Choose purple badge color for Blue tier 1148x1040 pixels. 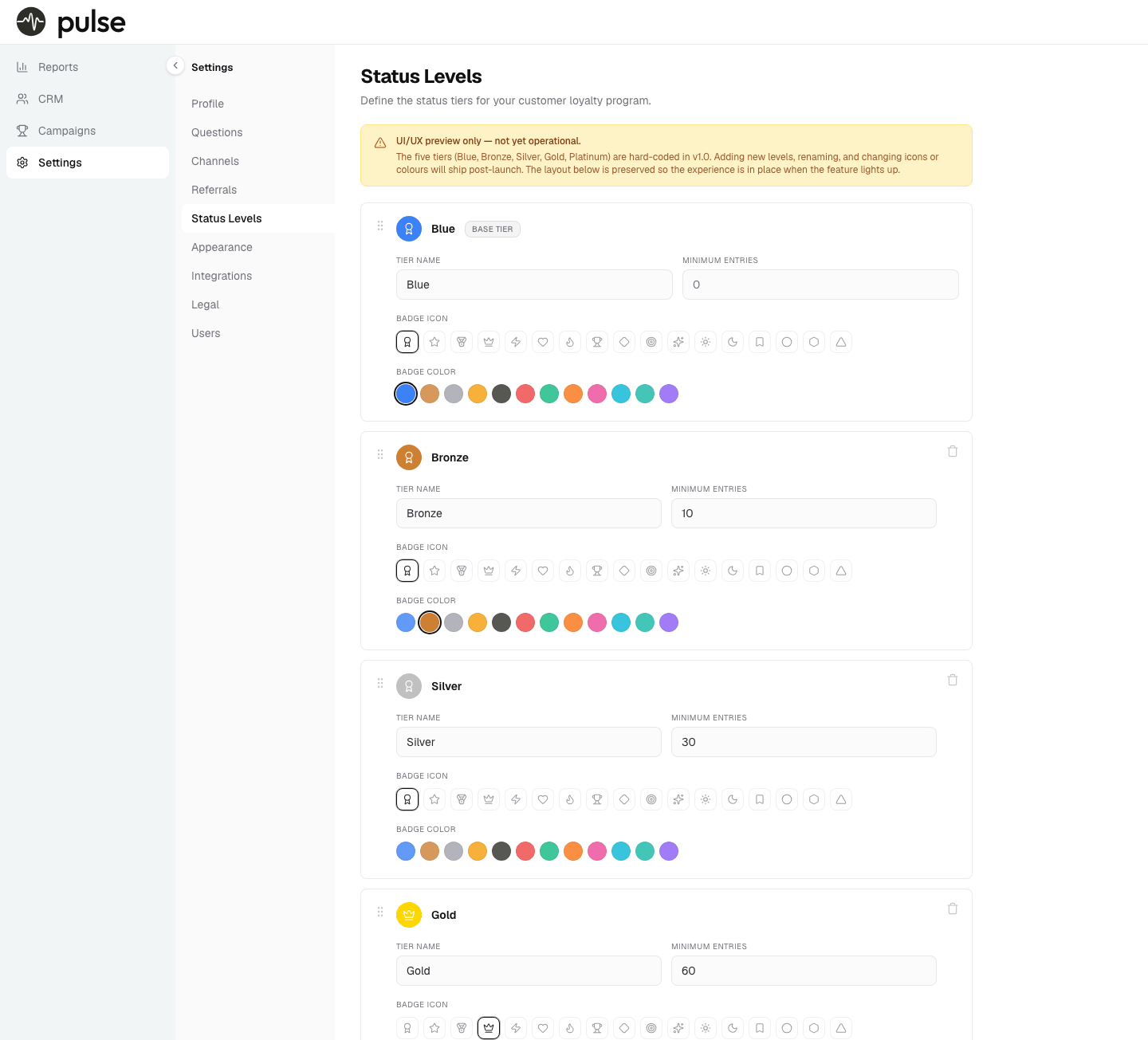point(669,394)
